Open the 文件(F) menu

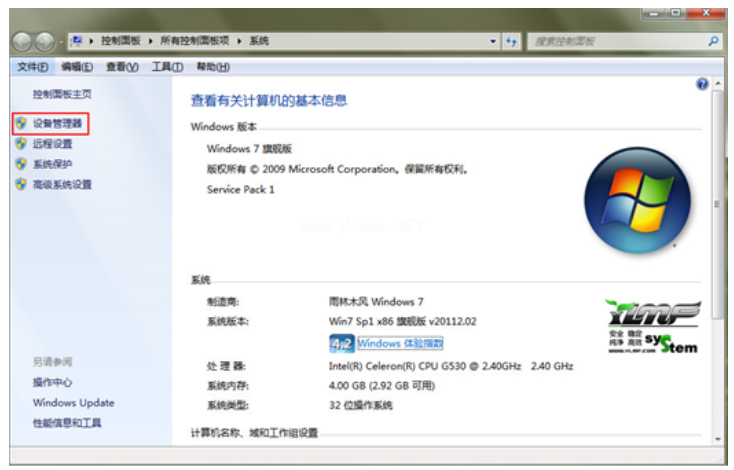32,67
